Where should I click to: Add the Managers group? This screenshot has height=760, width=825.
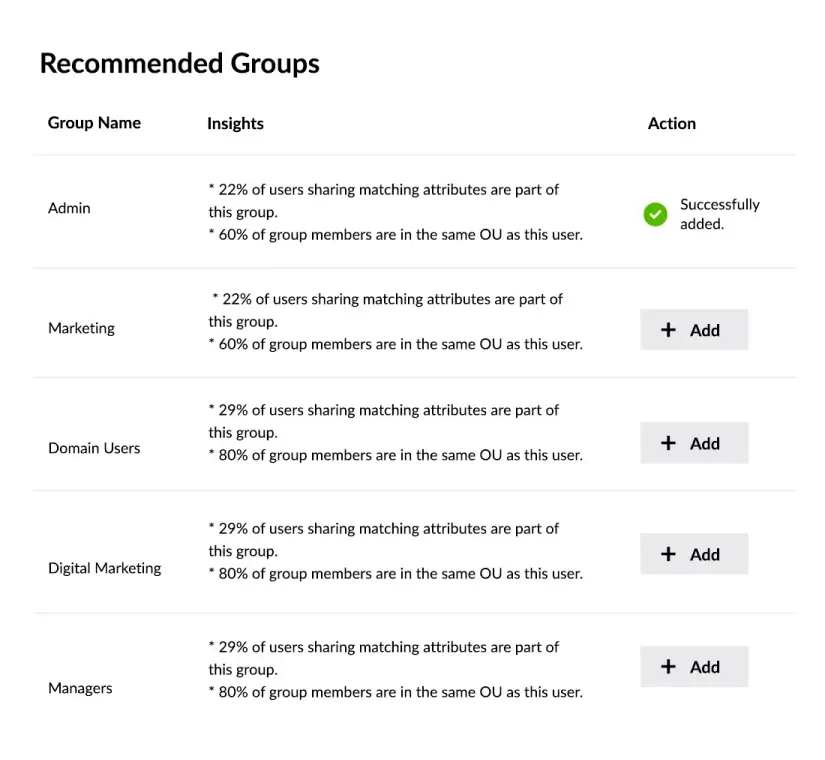tap(694, 666)
